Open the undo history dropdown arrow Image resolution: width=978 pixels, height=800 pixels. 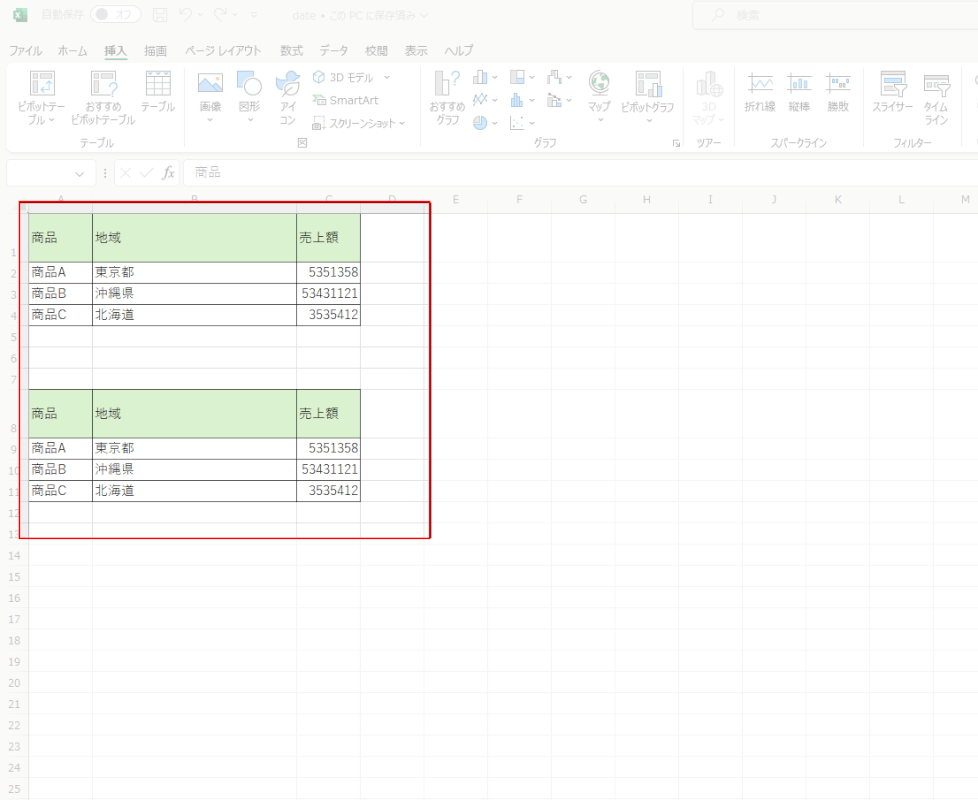tap(200, 15)
